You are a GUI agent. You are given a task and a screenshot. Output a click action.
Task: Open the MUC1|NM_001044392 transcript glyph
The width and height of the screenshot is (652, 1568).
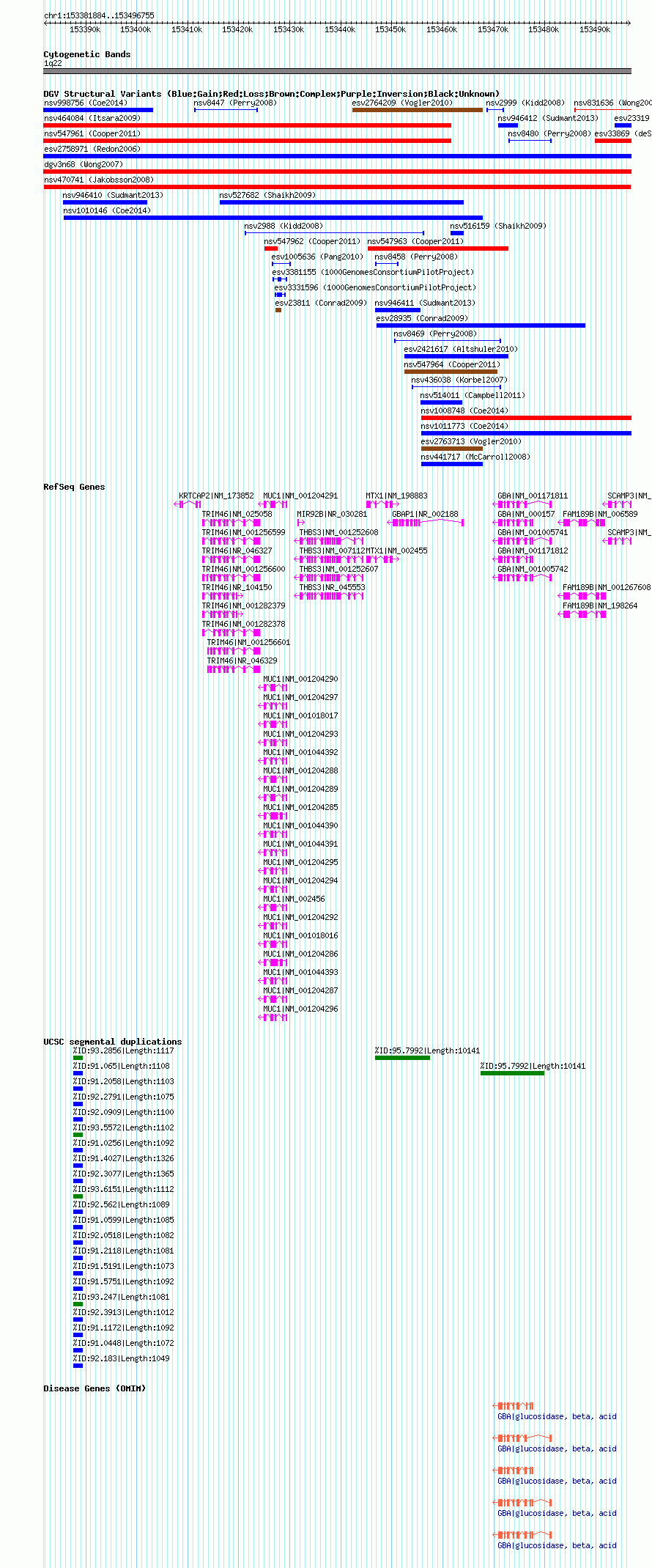point(273,761)
